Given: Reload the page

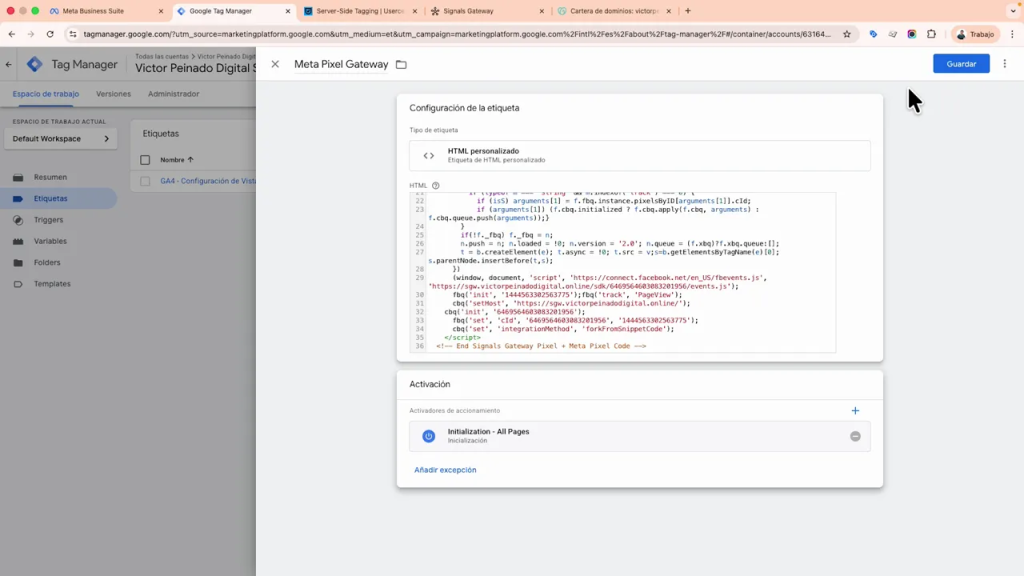Looking at the screenshot, I should [x=50, y=34].
